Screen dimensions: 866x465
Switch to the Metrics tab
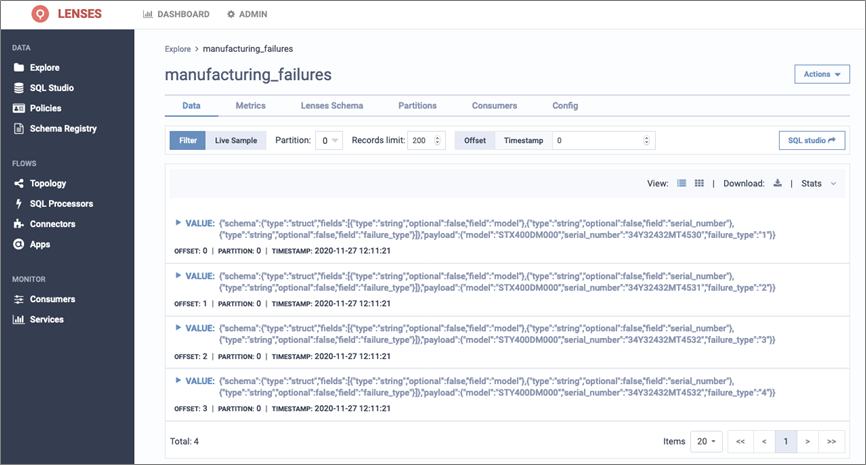pos(251,105)
